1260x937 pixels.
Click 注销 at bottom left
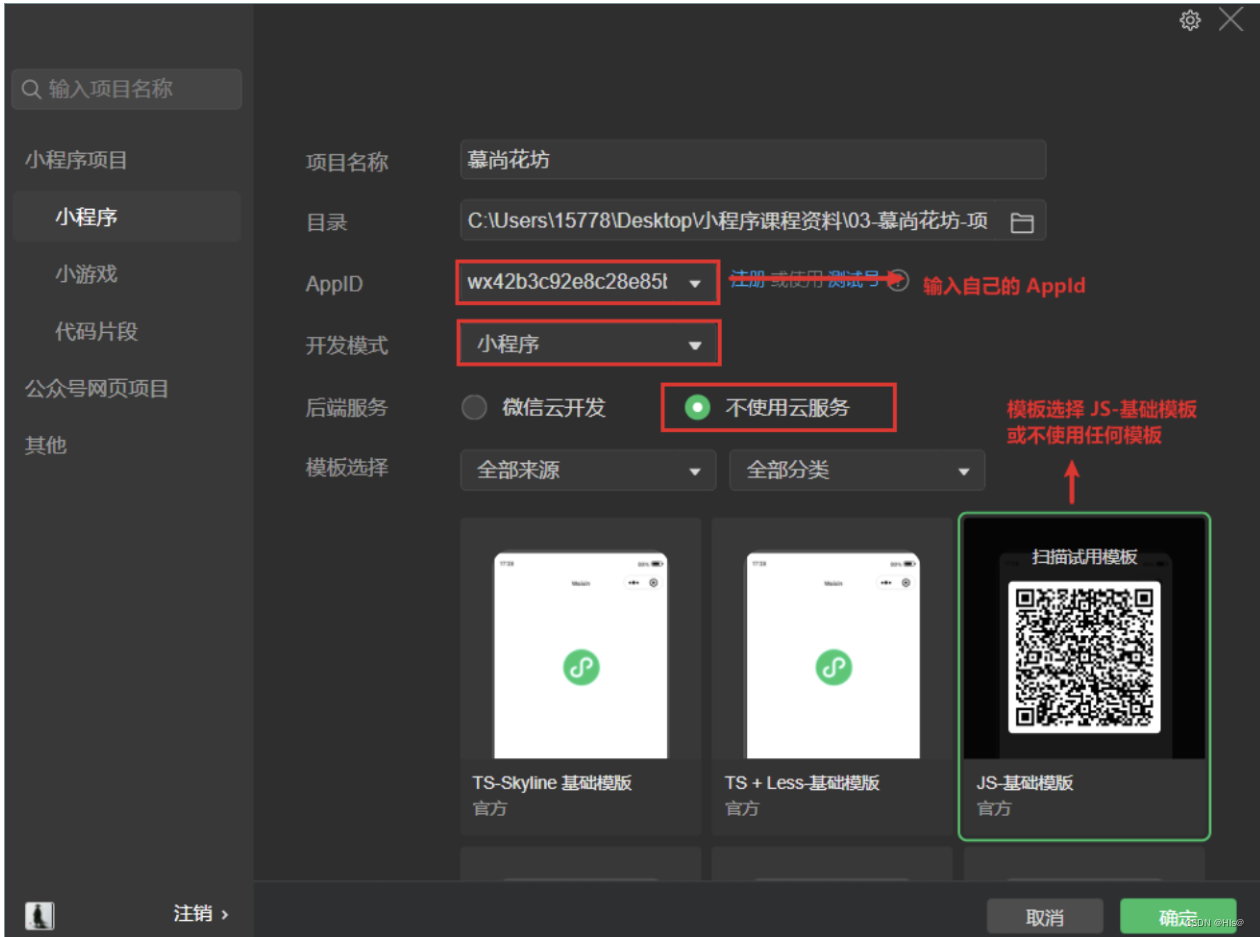point(201,913)
